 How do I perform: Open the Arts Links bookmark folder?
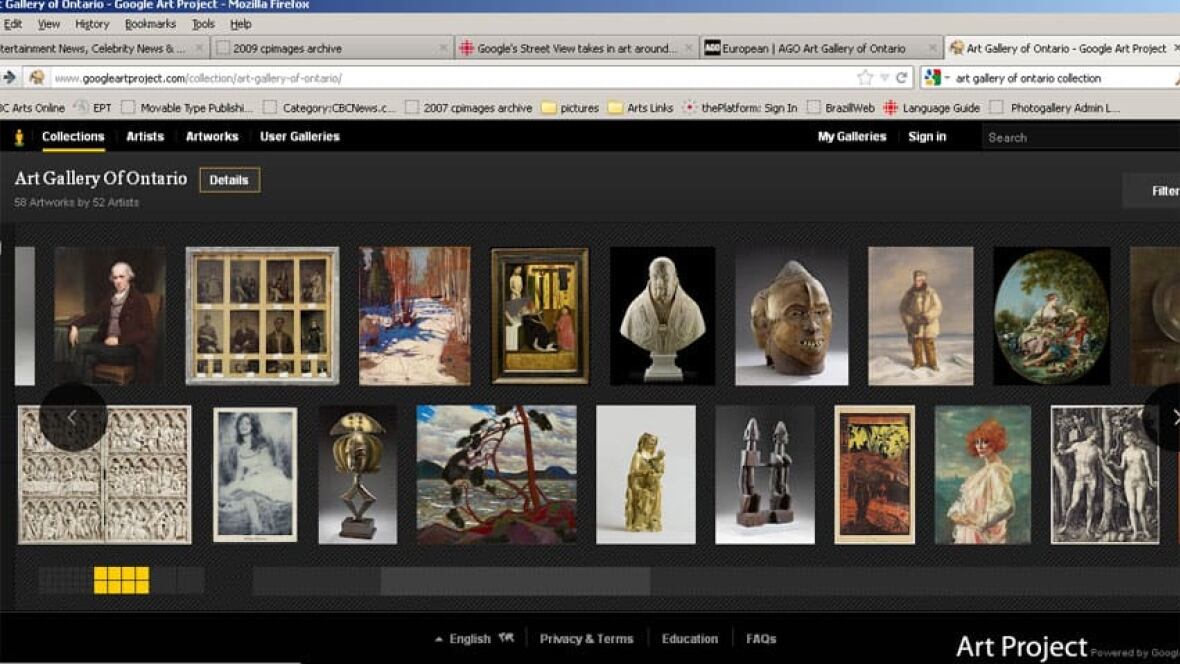(x=640, y=108)
